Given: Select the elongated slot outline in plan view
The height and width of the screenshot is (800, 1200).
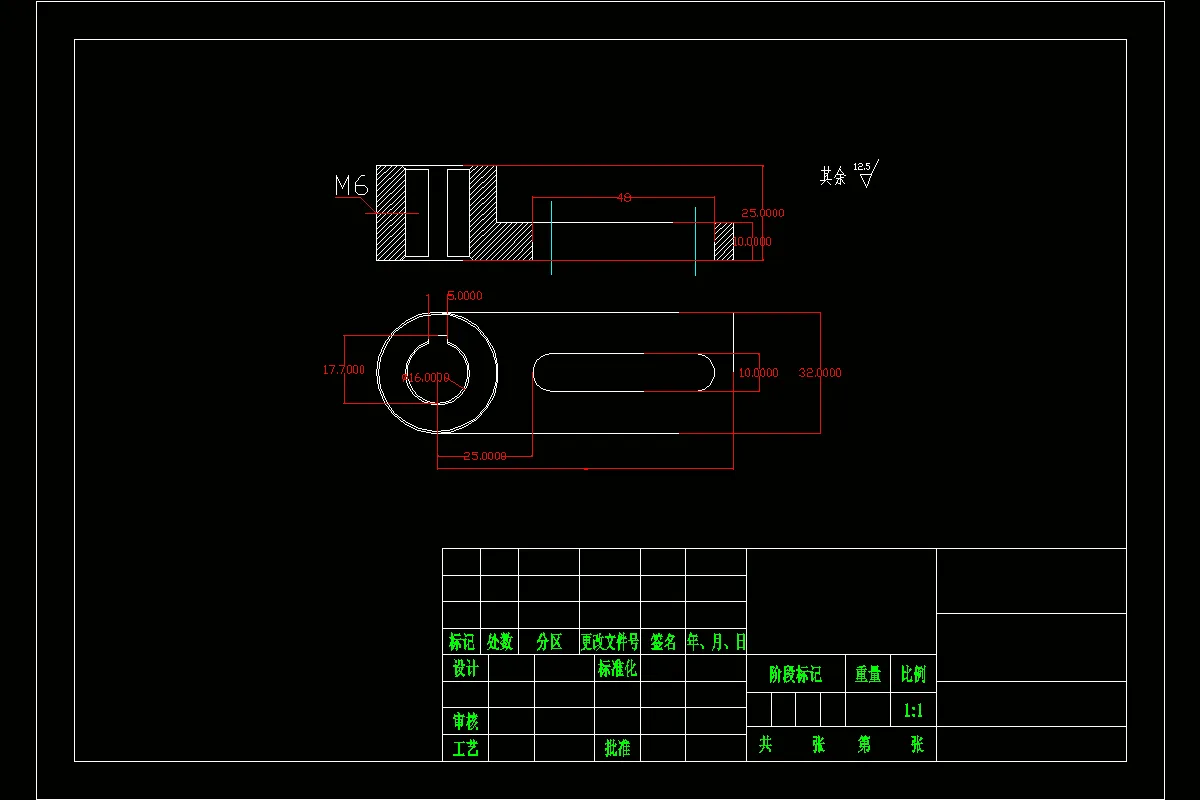Looking at the screenshot, I should pyautogui.click(x=624, y=371).
